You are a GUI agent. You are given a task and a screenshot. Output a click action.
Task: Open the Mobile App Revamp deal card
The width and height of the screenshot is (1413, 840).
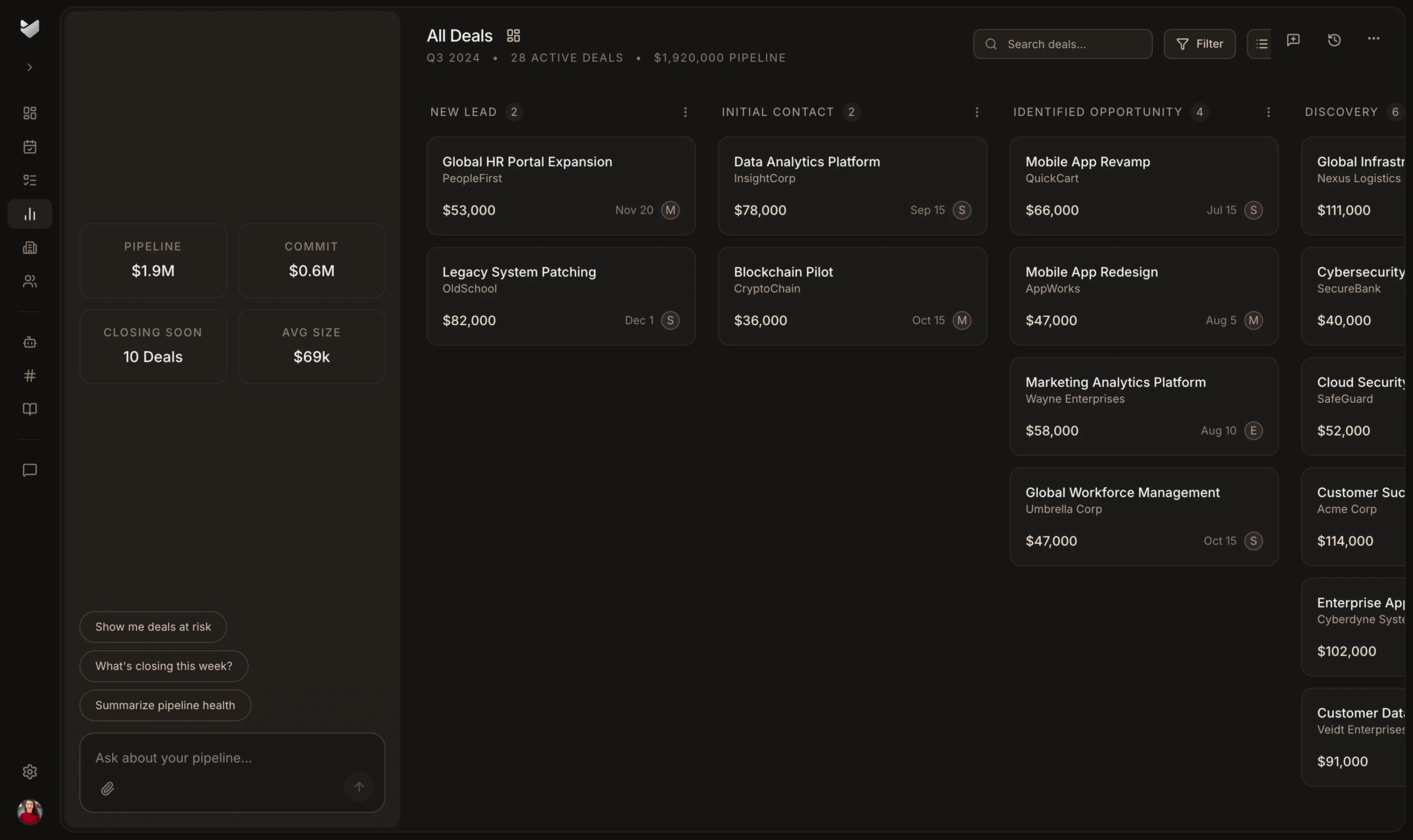click(x=1143, y=185)
